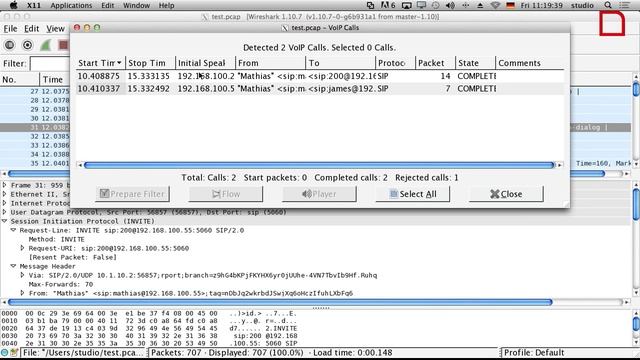
Task: Click the Spotlight search magnifier icon
Action: coord(608,5)
